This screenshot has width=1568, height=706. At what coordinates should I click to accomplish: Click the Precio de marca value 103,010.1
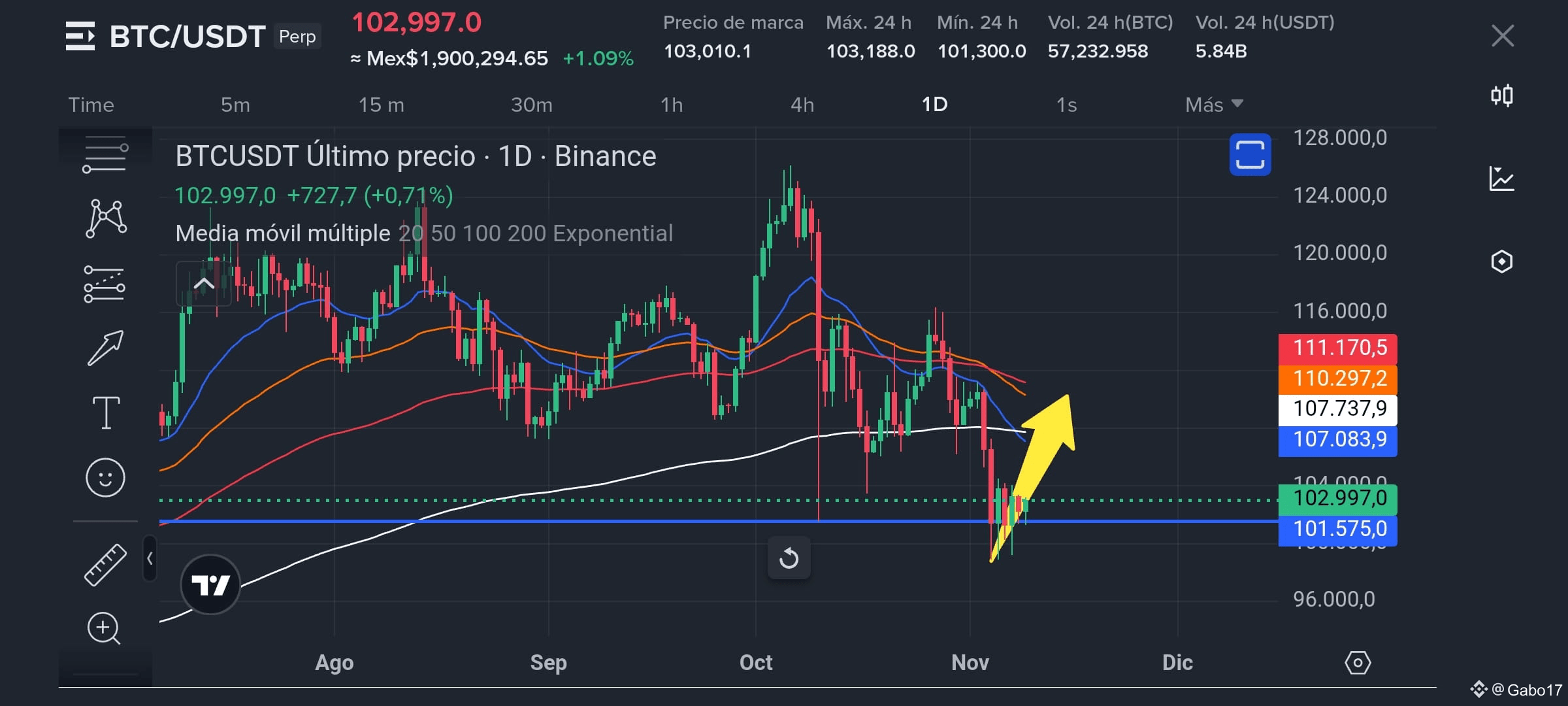click(708, 51)
